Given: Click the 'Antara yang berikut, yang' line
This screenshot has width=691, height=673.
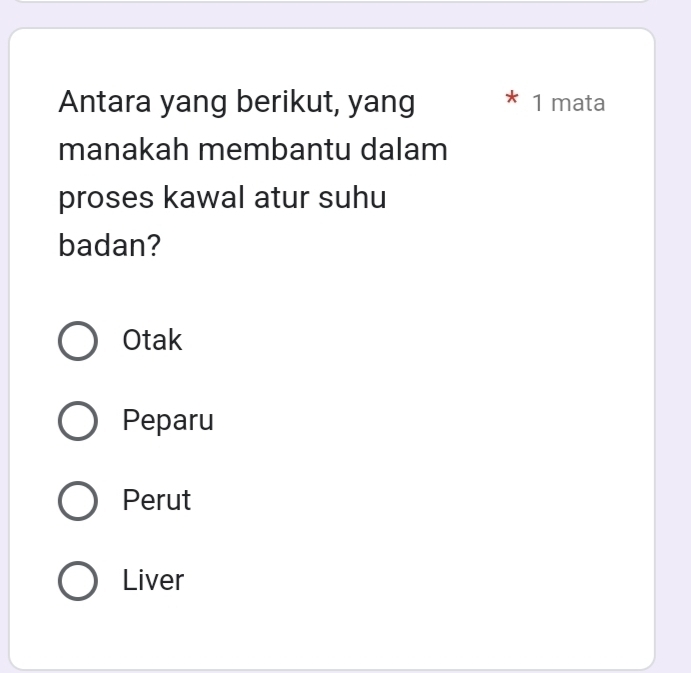Looking at the screenshot, I should click(x=238, y=102).
